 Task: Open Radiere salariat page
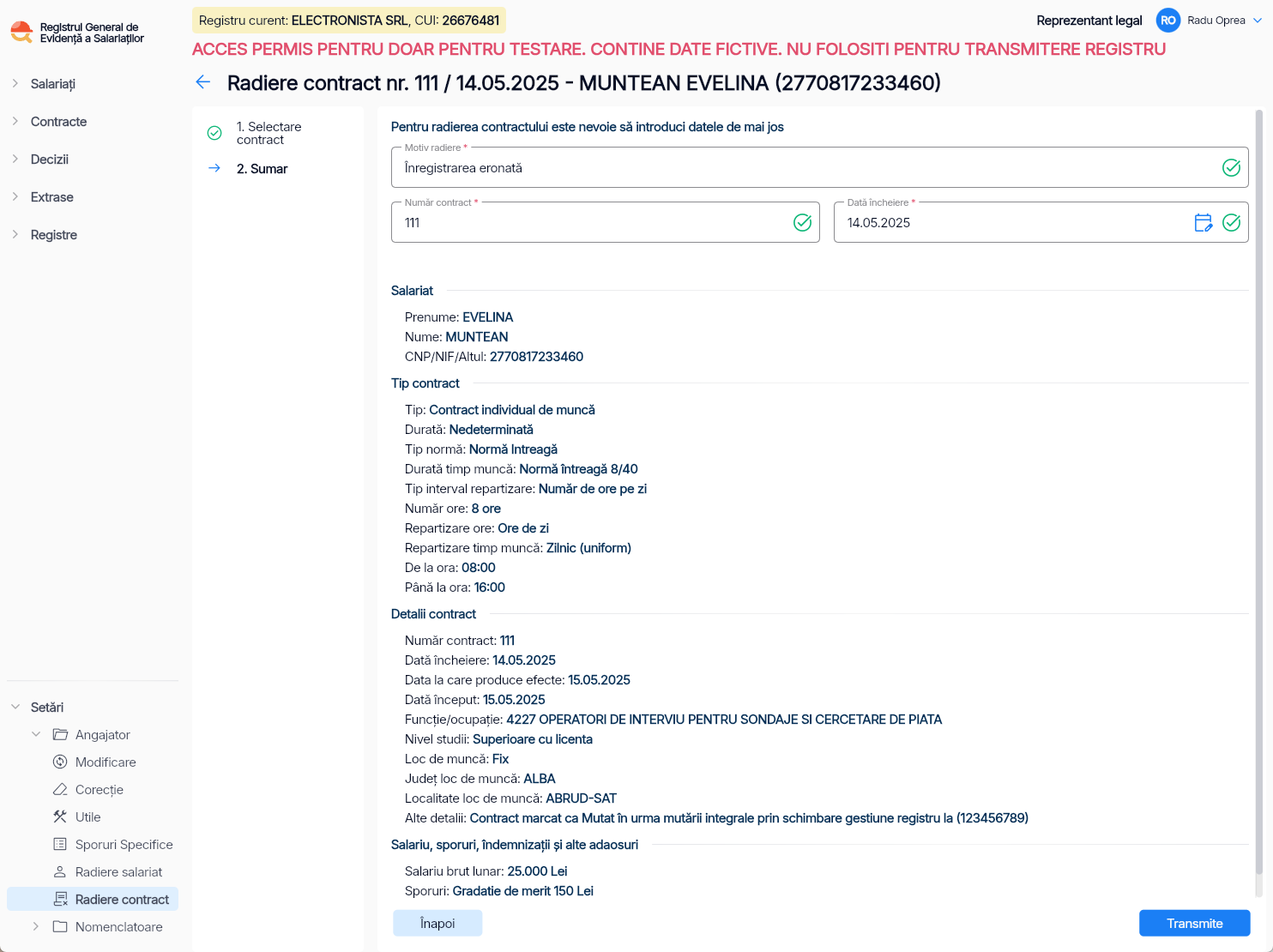[x=118, y=871]
